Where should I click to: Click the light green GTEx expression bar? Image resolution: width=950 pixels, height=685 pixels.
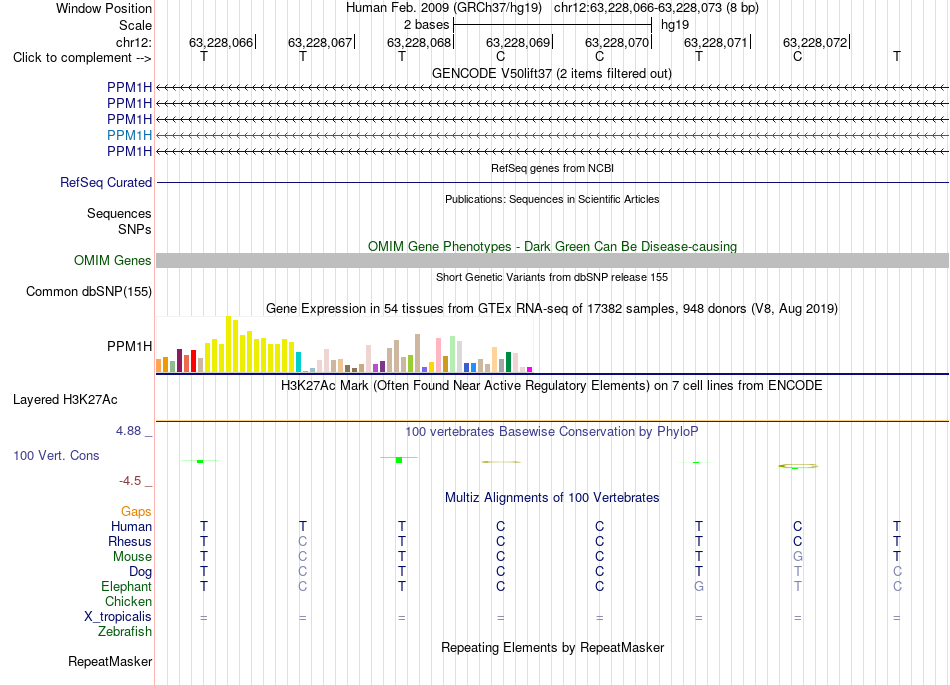tap(453, 354)
